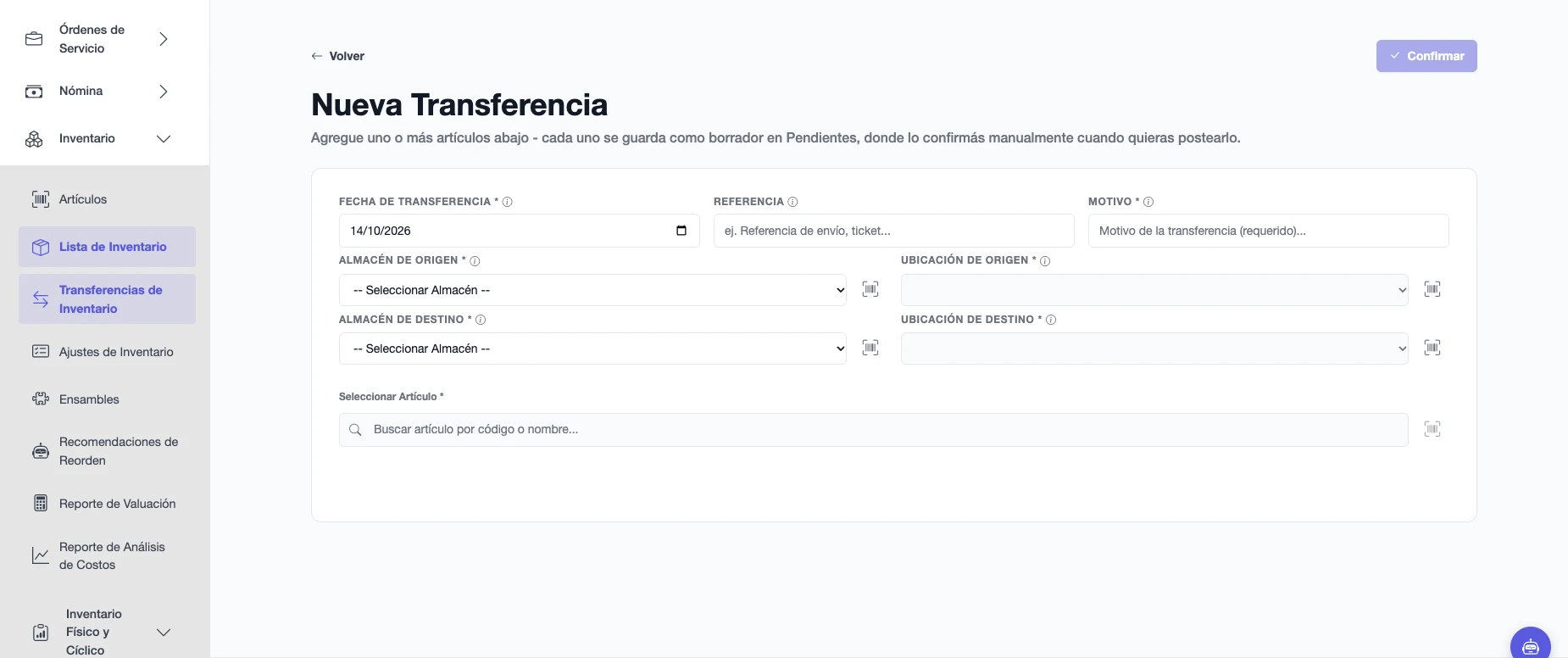1568x658 pixels.
Task: Open Reporte de Análisis de Costos
Action: 107,555
